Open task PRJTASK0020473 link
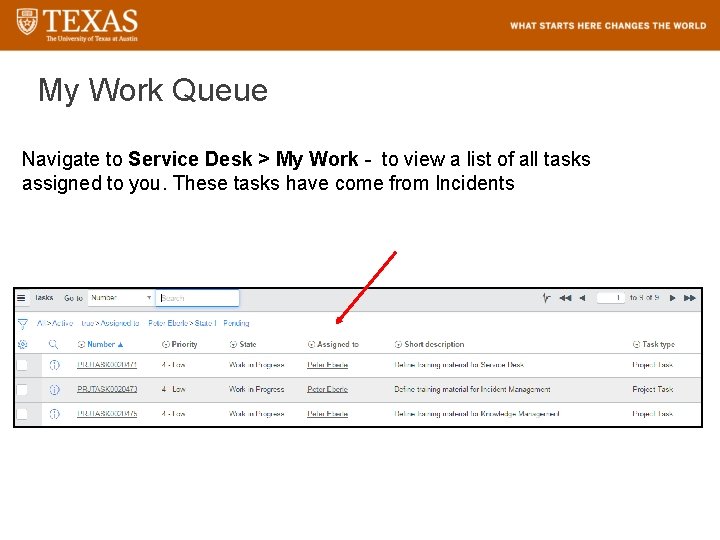The image size is (720, 540). [107, 389]
